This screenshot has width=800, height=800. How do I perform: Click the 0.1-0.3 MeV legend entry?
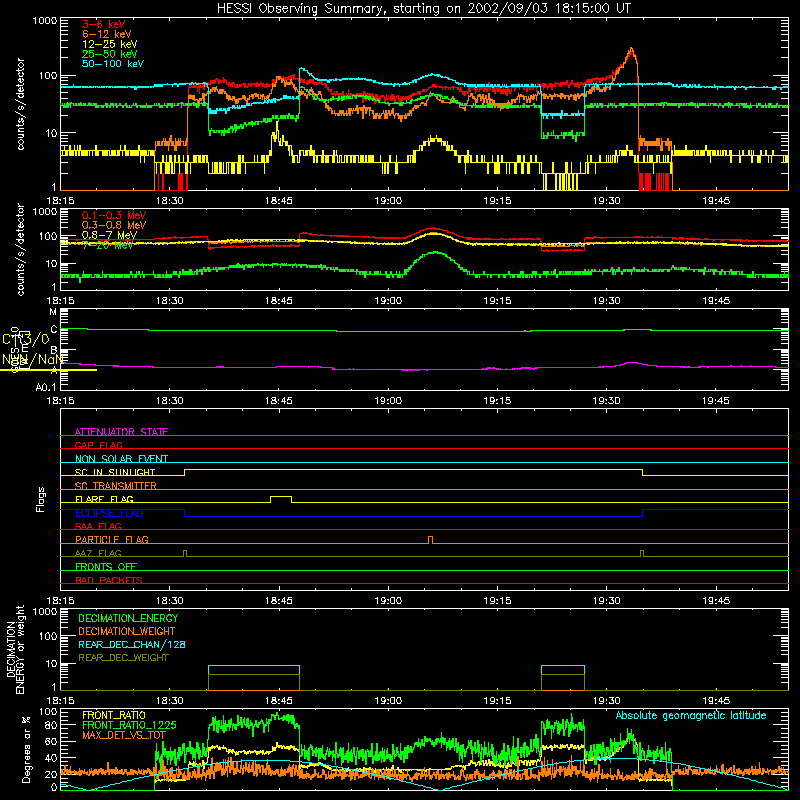(x=114, y=215)
